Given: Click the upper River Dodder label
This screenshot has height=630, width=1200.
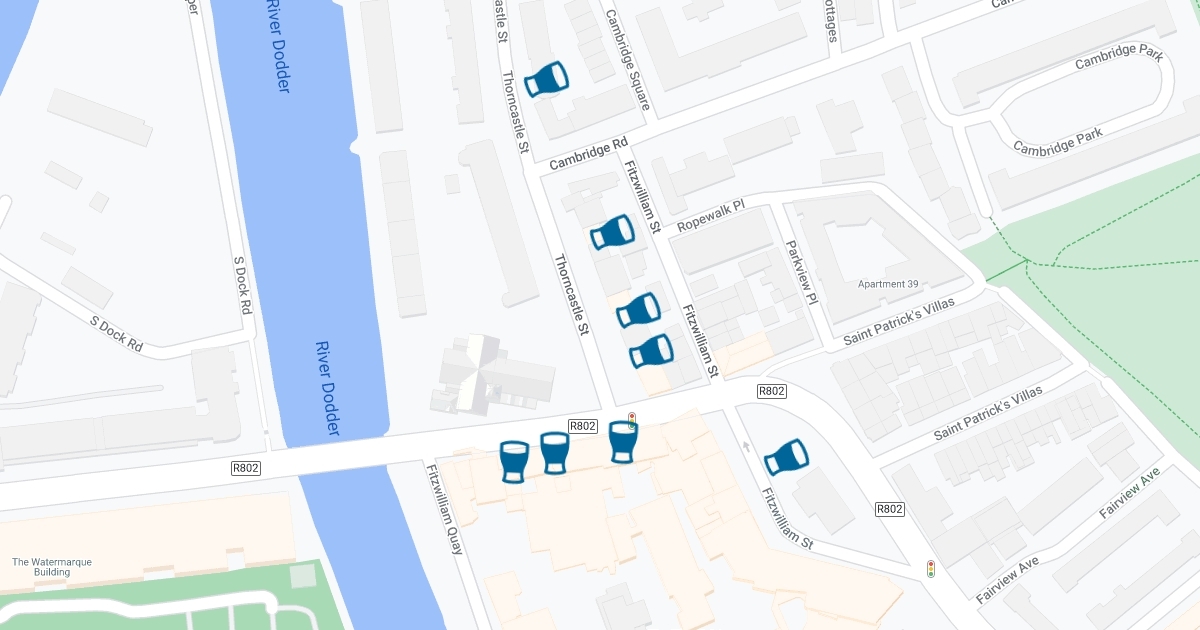Looking at the screenshot, I should (279, 47).
